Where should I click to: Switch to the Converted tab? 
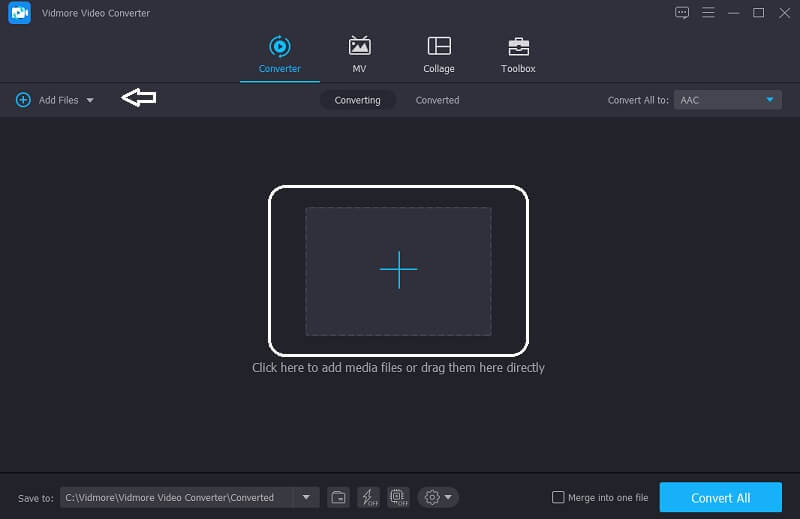pos(437,100)
